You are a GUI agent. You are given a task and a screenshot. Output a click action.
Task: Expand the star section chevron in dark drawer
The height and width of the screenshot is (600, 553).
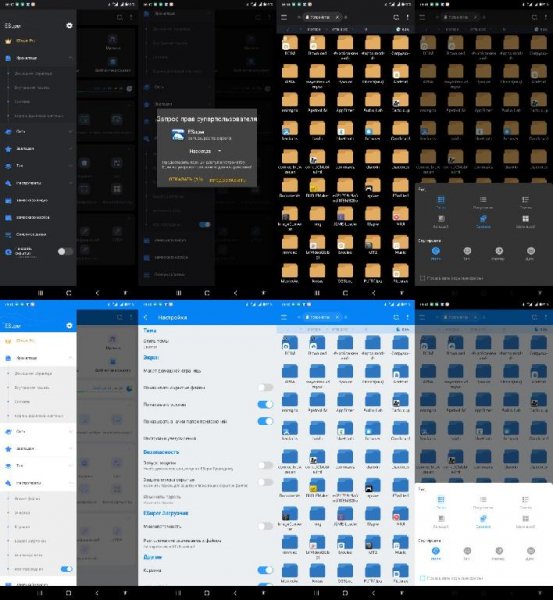70,148
